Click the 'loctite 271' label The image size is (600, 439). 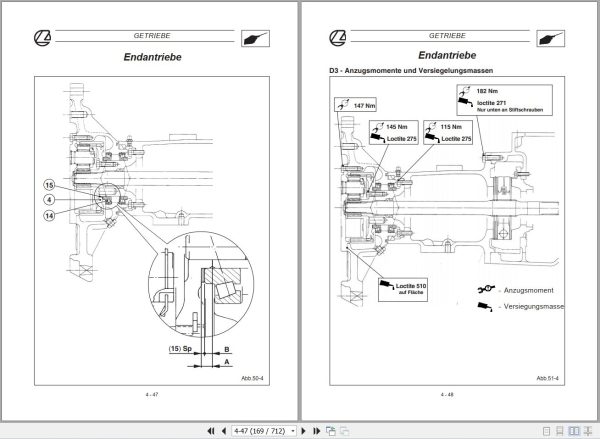(x=491, y=103)
